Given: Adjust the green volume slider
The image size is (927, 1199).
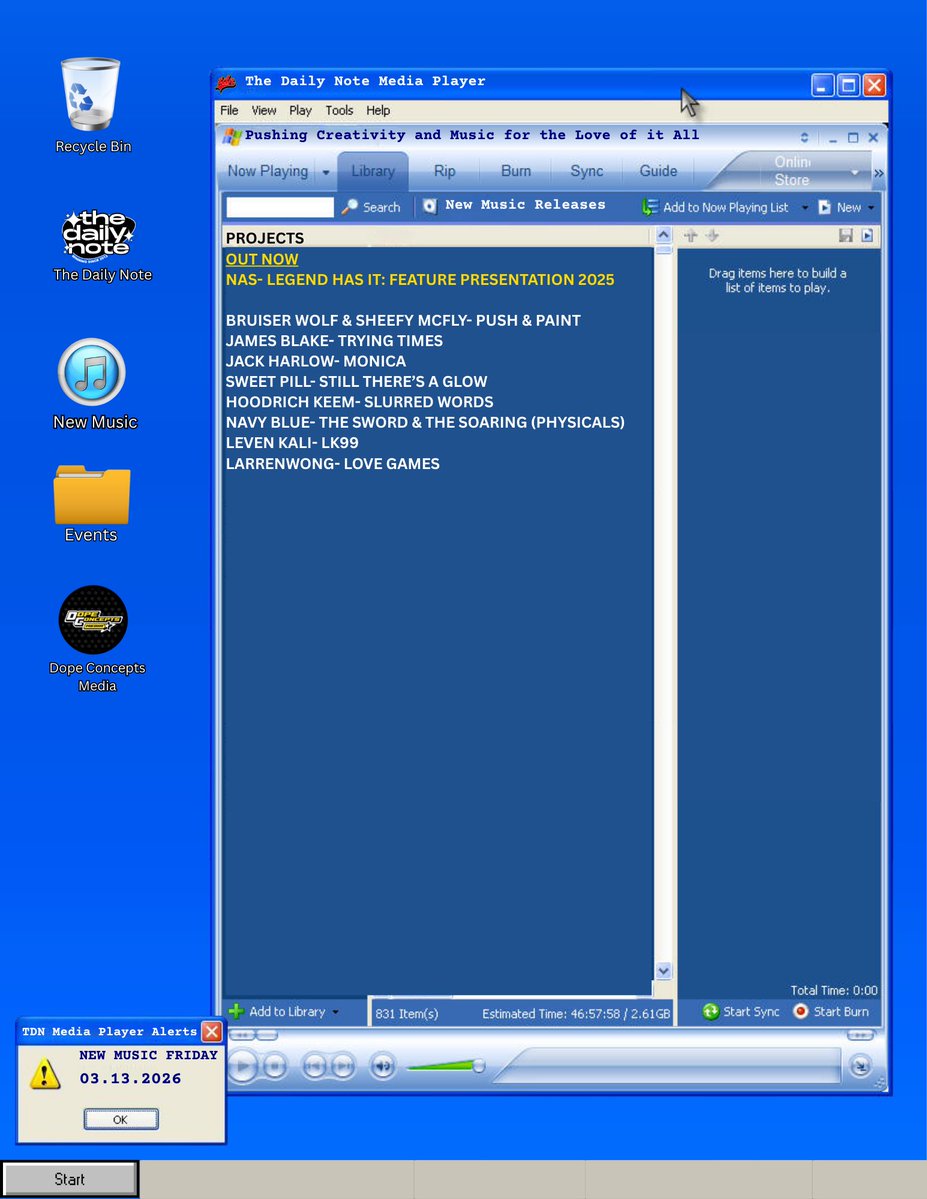Looking at the screenshot, I should click(x=446, y=1065).
